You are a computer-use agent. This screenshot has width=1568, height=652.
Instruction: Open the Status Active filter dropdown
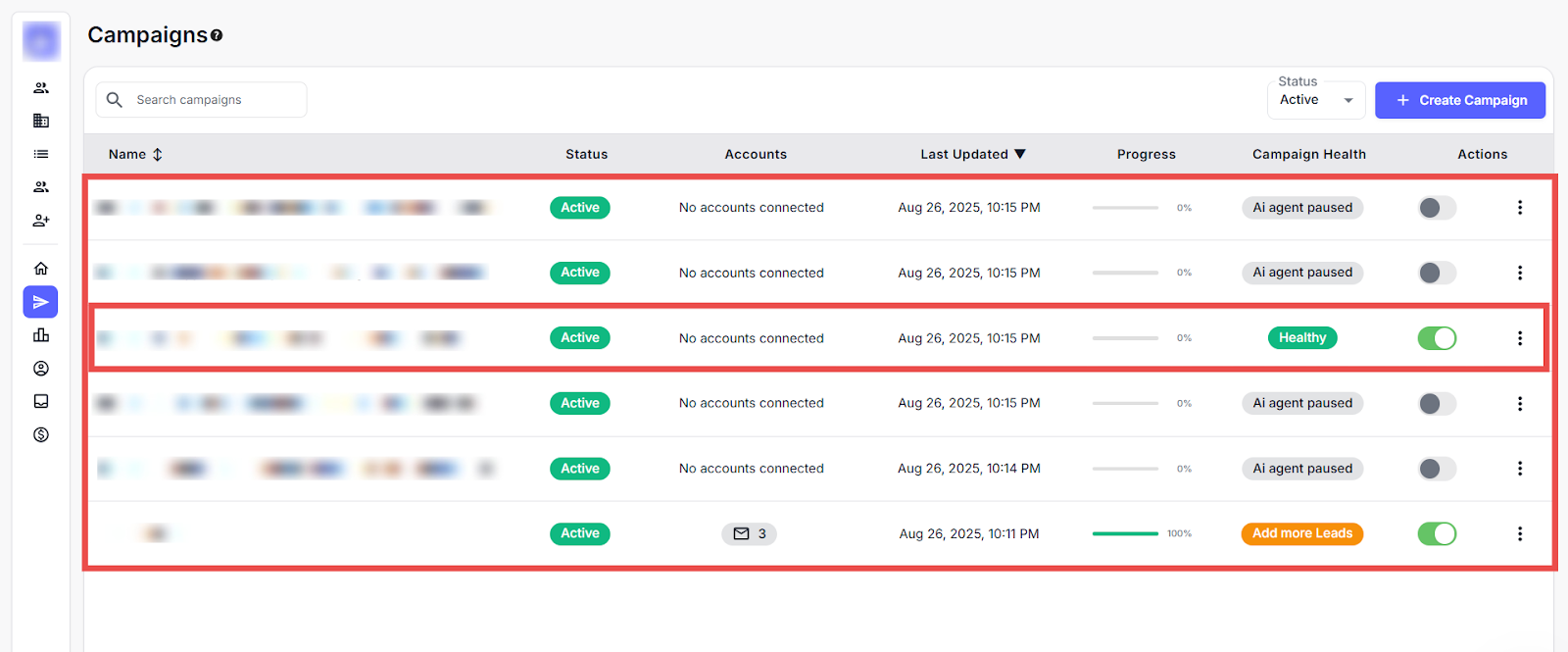tap(1315, 100)
